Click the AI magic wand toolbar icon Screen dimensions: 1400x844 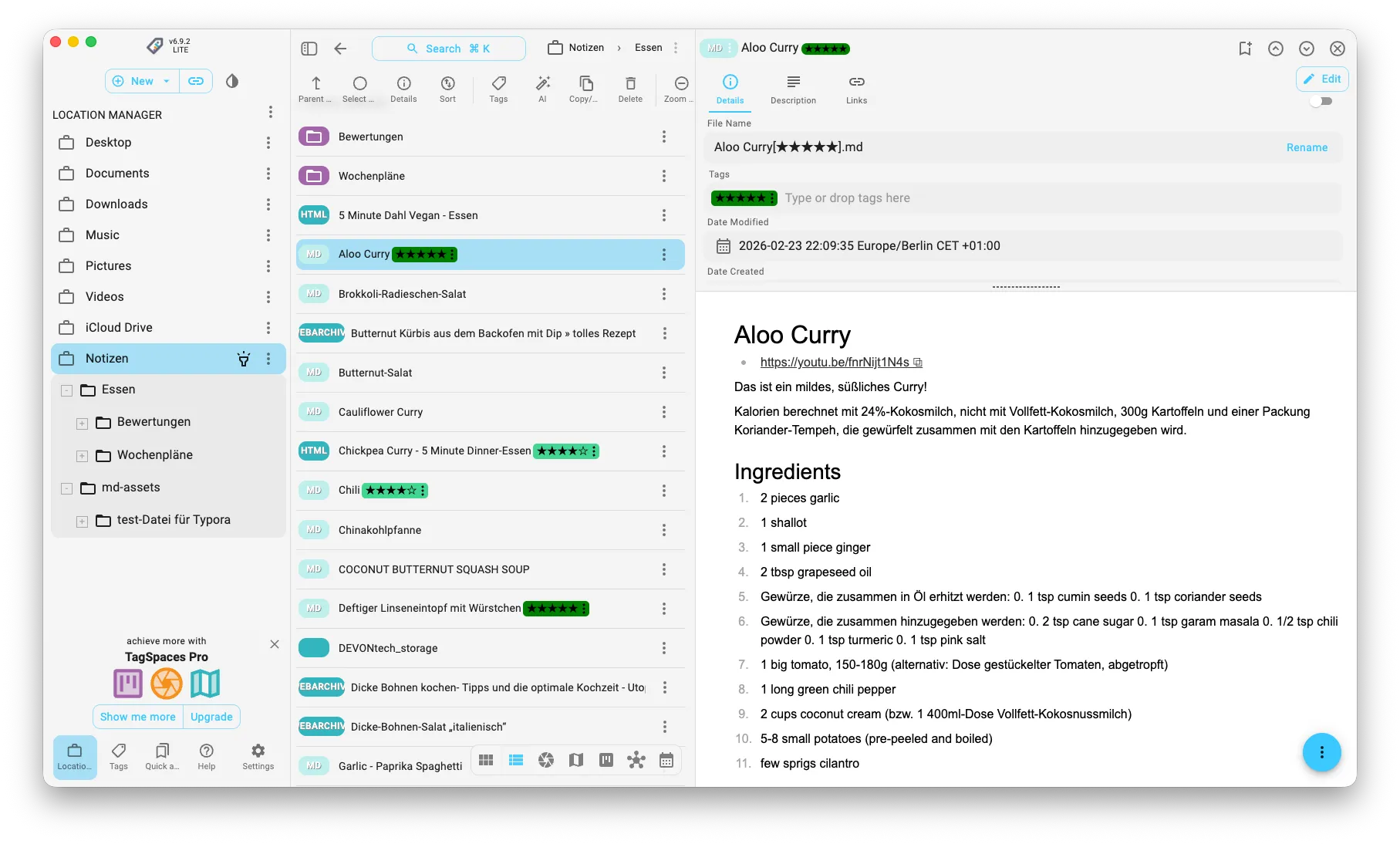click(x=542, y=83)
